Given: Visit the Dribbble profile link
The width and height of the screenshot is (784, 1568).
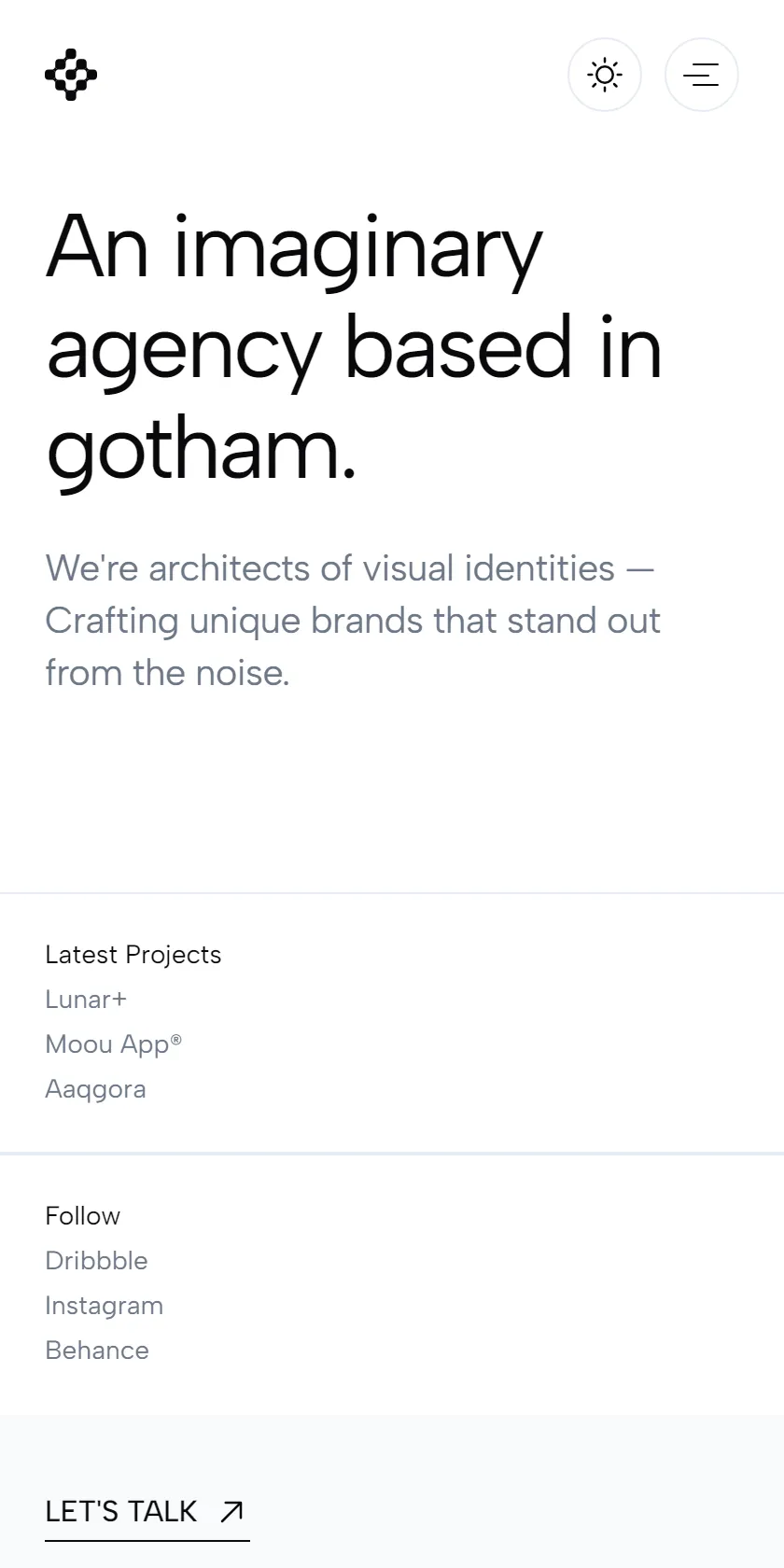Looking at the screenshot, I should pos(96,1261).
